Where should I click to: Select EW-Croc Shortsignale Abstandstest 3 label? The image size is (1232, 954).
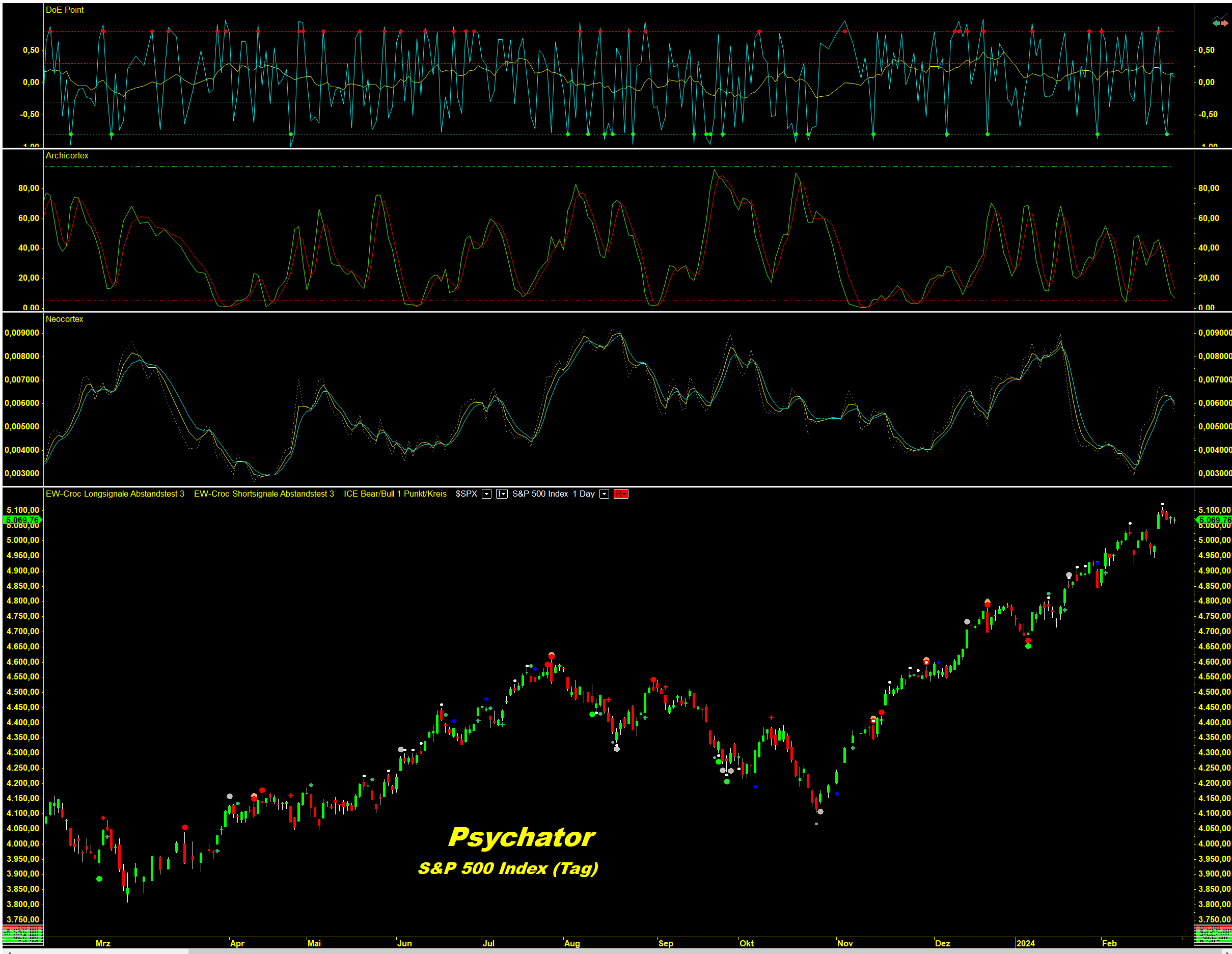[x=264, y=494]
